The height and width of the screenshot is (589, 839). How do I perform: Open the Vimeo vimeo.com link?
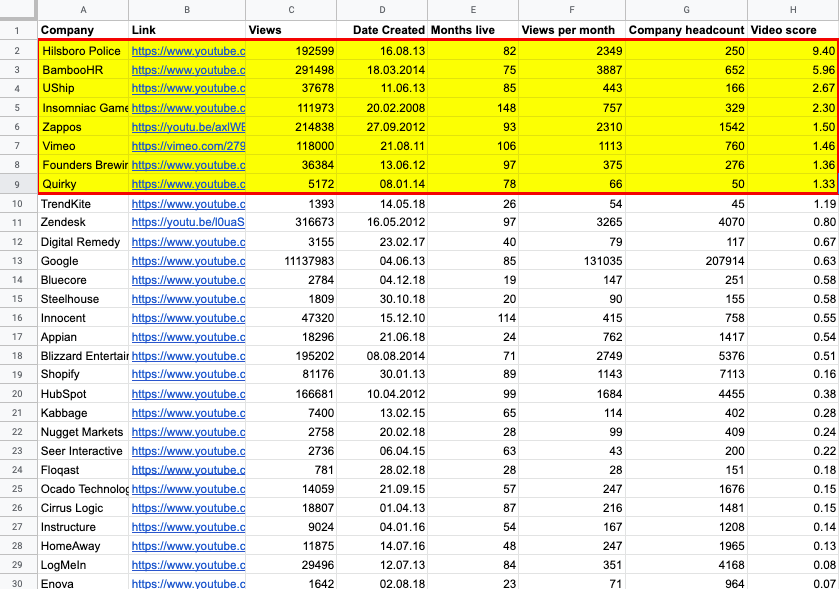click(x=188, y=146)
